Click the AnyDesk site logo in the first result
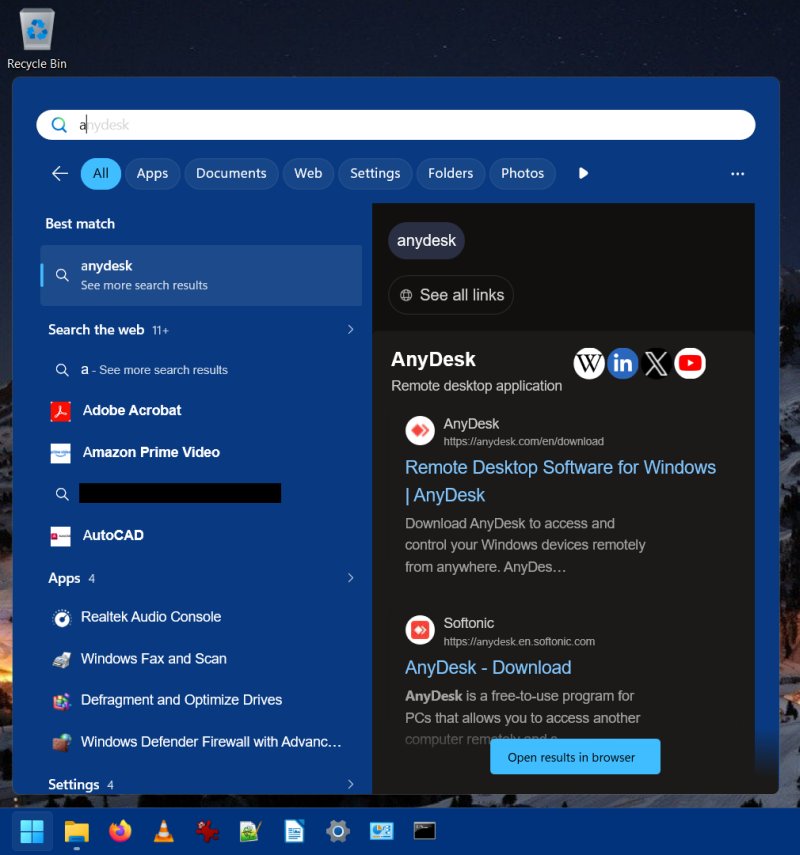This screenshot has width=800, height=855. [x=420, y=431]
